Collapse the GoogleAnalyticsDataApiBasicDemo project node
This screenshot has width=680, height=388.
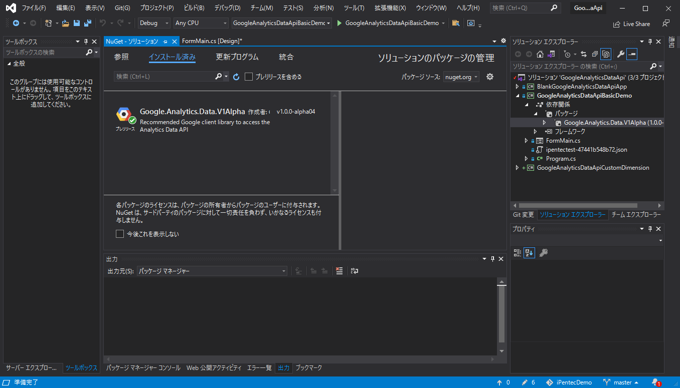click(x=517, y=96)
